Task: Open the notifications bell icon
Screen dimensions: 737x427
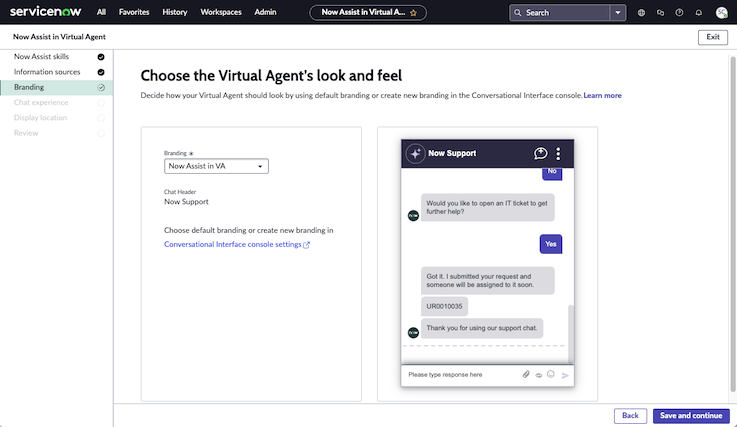Action: pos(698,13)
